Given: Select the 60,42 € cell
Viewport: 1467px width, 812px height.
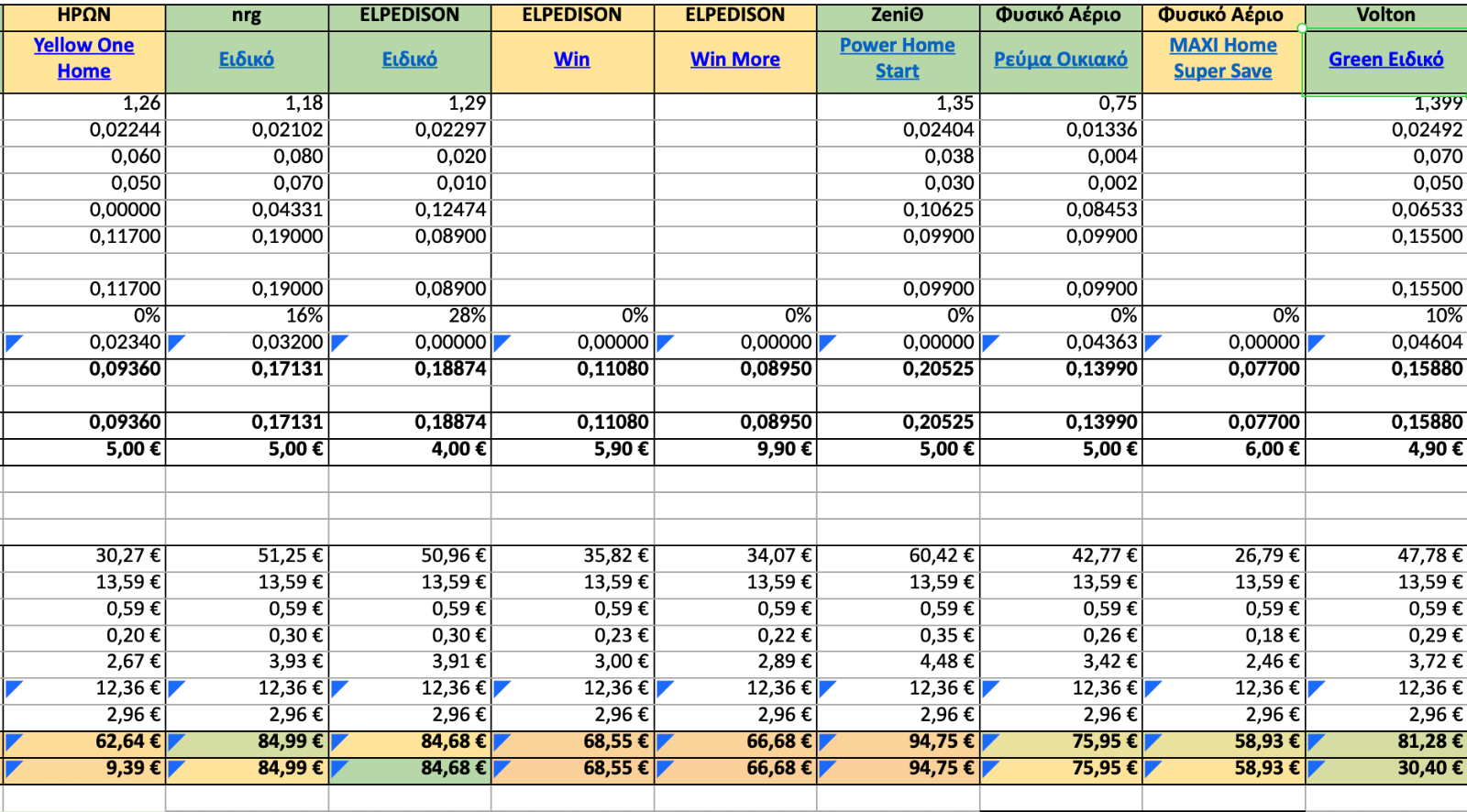Looking at the screenshot, I should [898, 557].
